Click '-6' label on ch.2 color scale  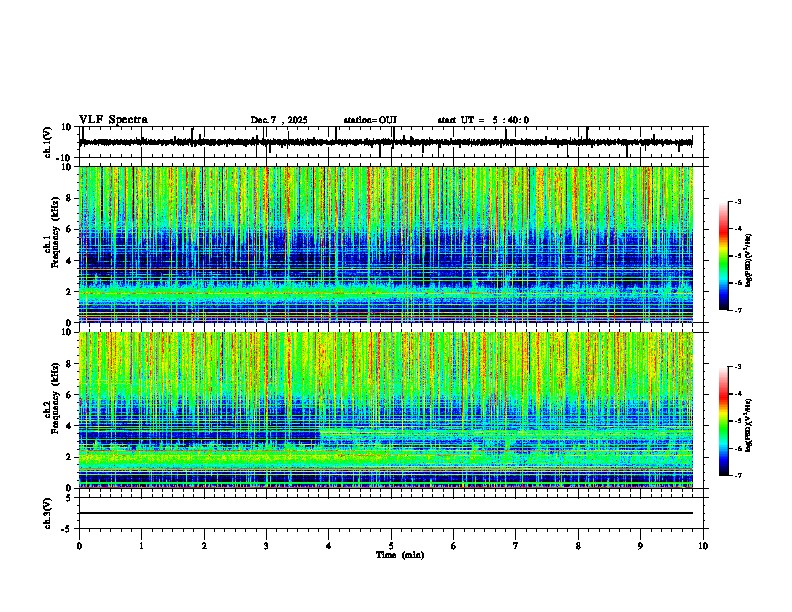point(738,448)
